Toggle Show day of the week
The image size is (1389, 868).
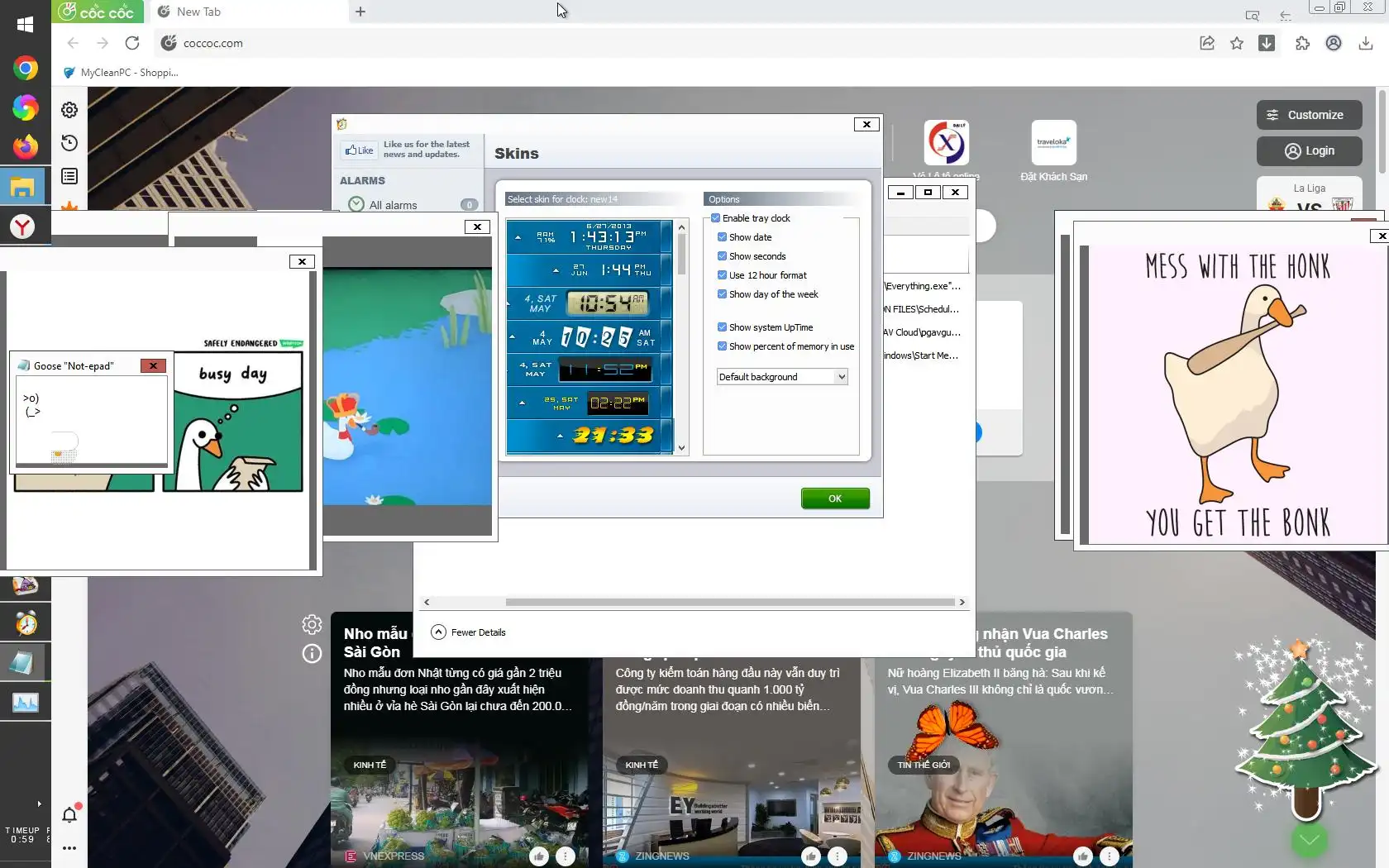[x=723, y=294]
